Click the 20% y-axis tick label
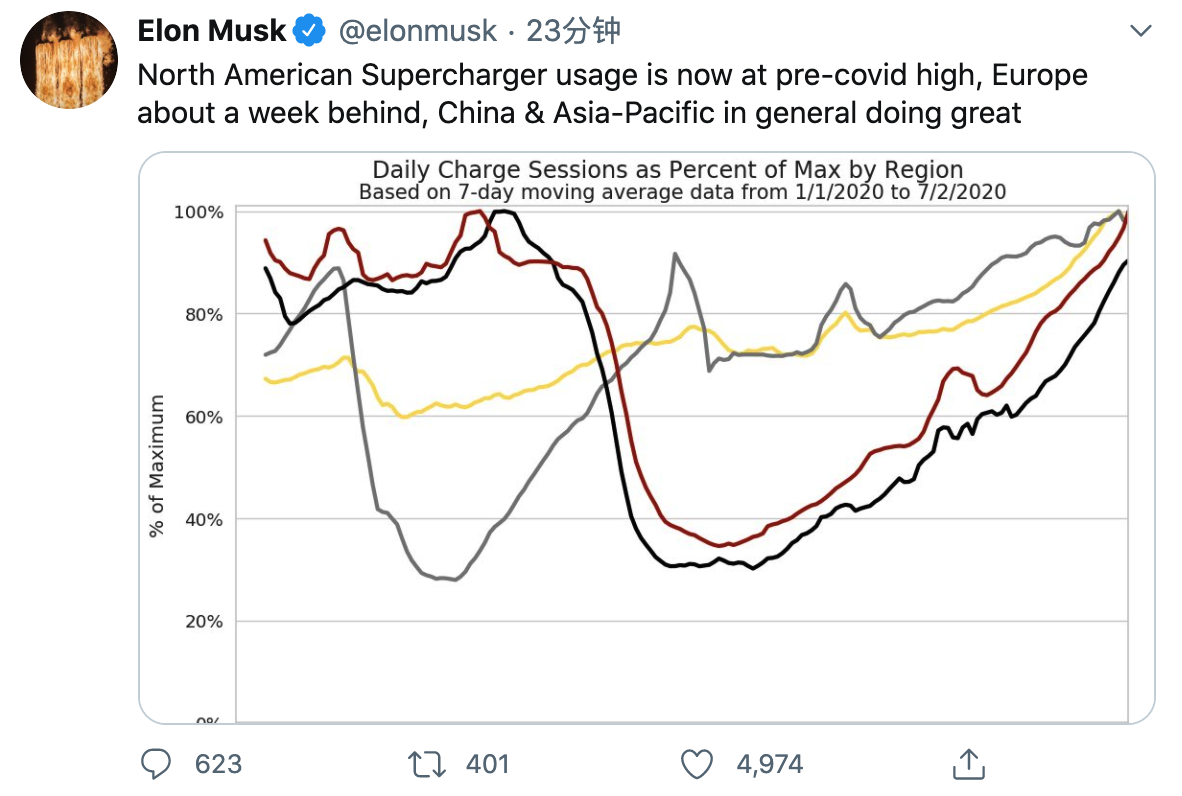The image size is (1182, 796). coord(203,621)
